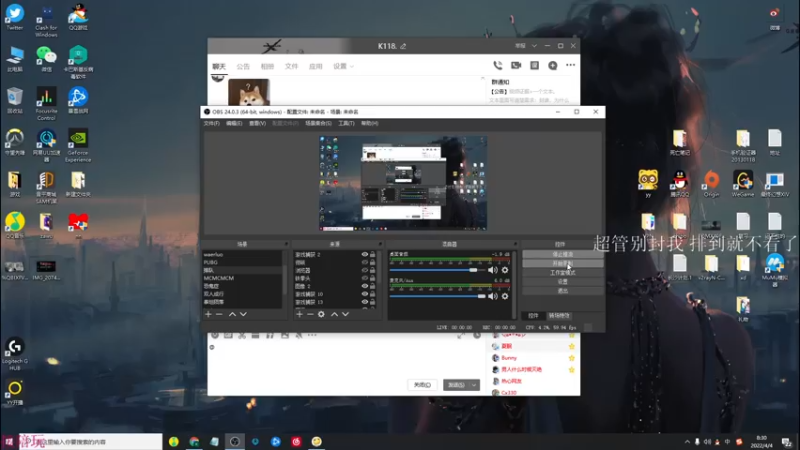Open mic/aux gear settings in mixer
Viewport: 800px width, 450px height.
[505, 296]
